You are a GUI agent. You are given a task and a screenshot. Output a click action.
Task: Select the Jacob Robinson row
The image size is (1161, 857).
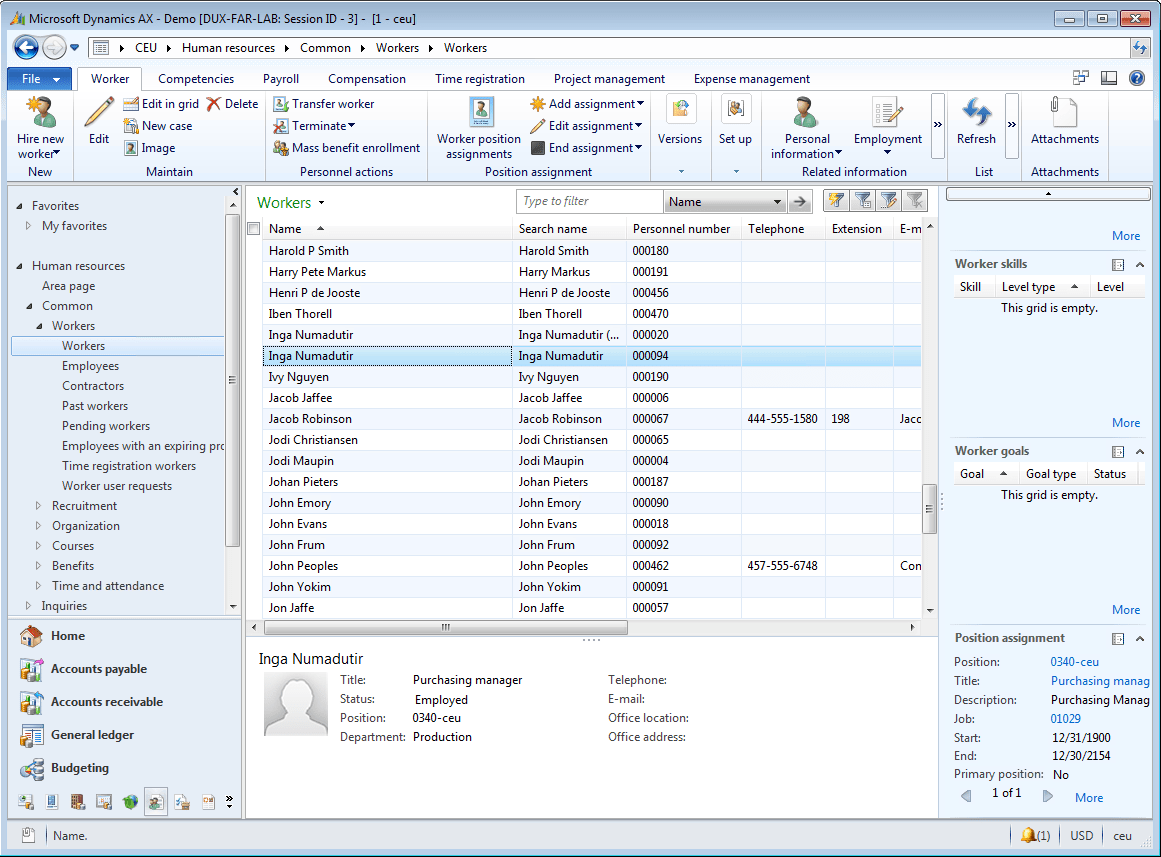pos(592,419)
